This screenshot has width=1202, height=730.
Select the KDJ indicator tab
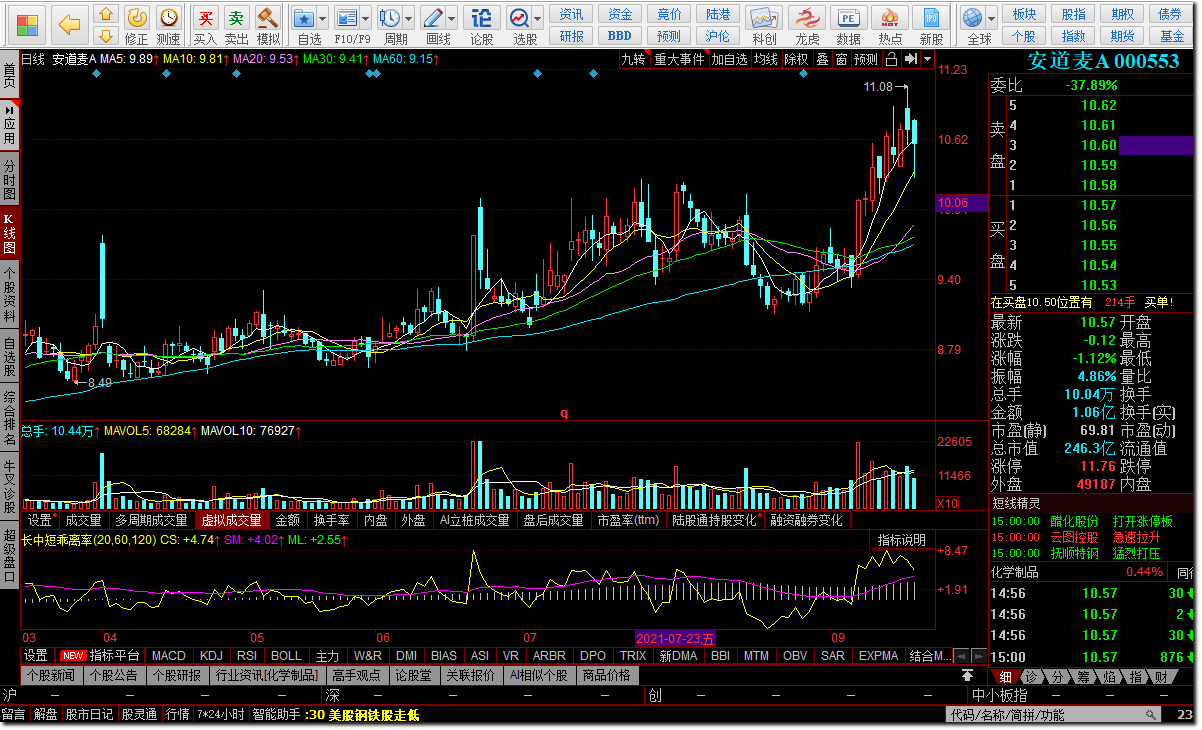click(x=211, y=656)
